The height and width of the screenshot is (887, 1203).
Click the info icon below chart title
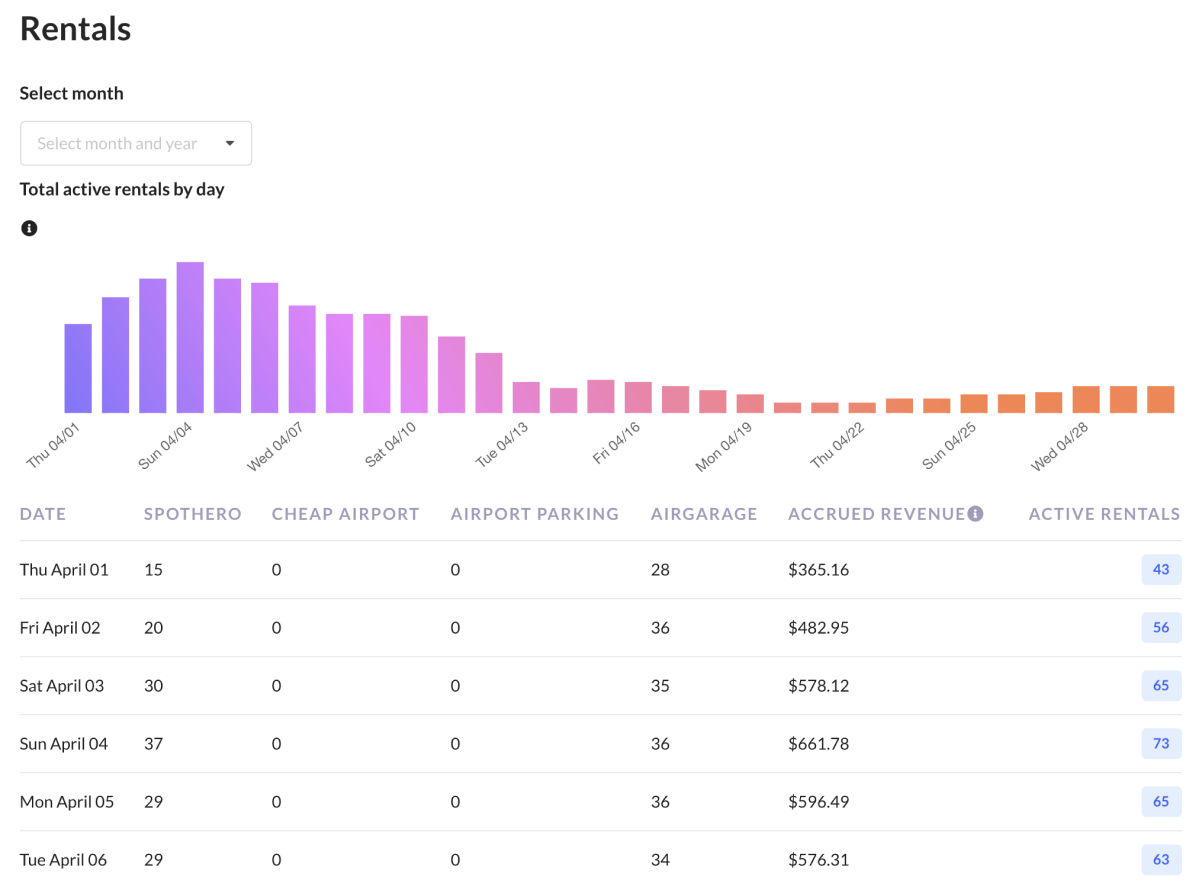coord(29,228)
